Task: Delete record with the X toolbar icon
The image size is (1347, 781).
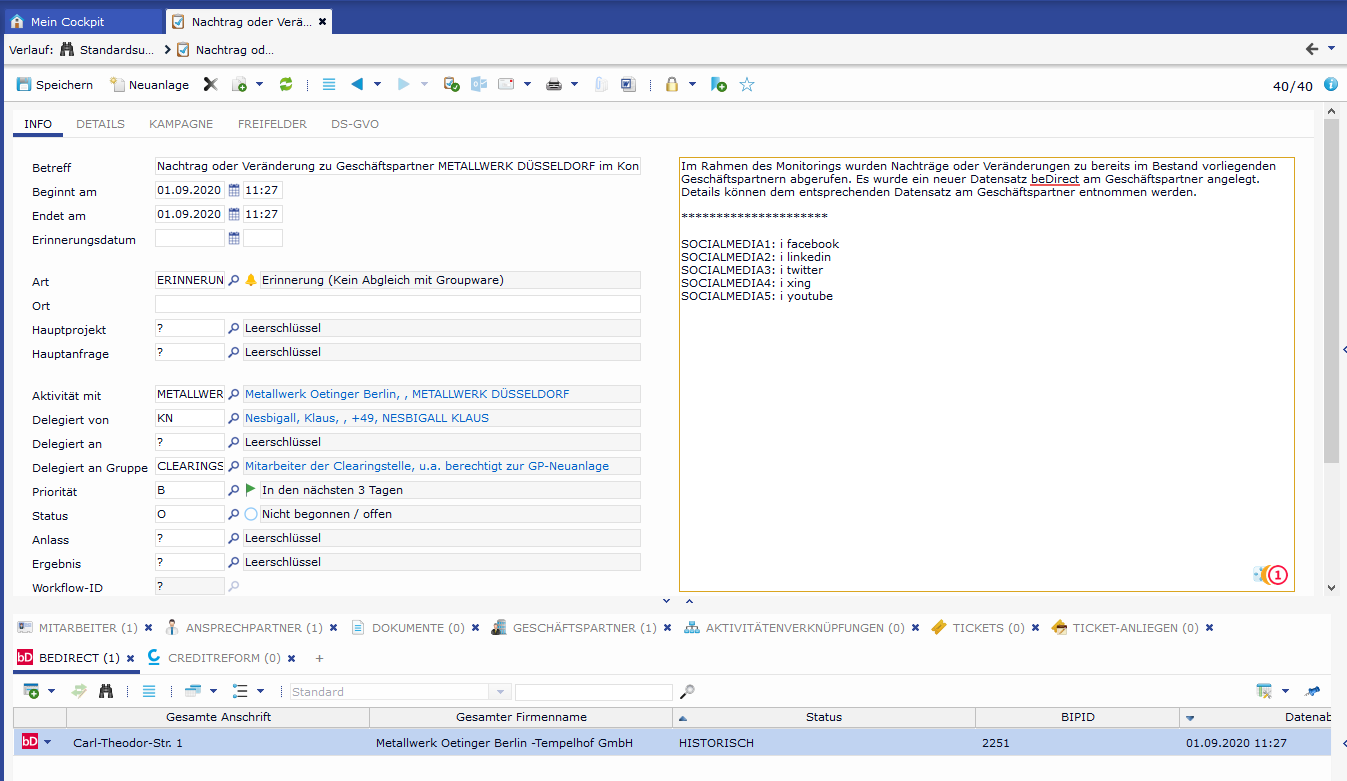Action: coord(210,85)
